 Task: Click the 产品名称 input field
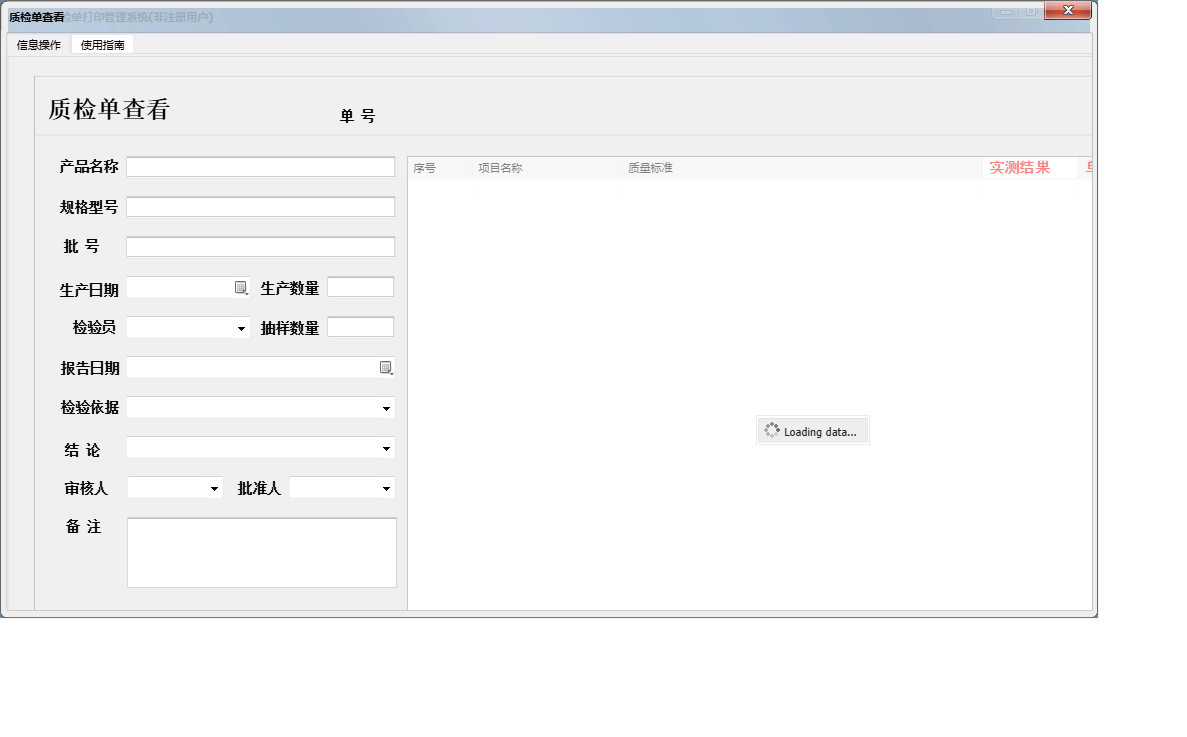pyautogui.click(x=260, y=167)
